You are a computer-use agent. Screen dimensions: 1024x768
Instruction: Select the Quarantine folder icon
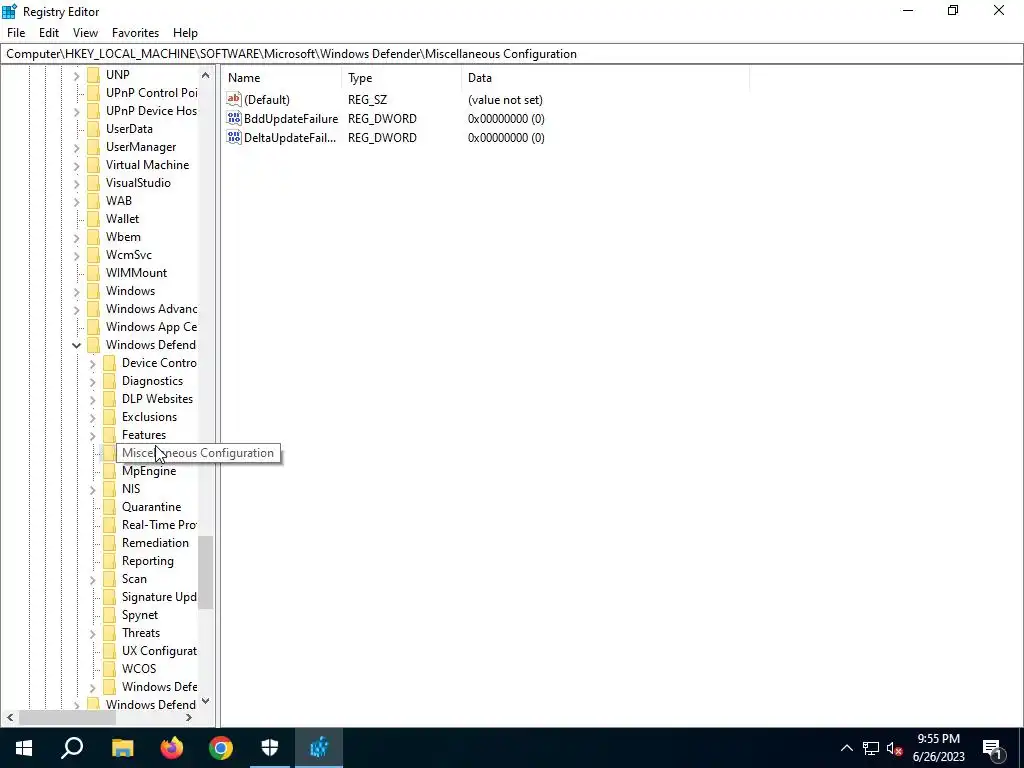click(x=109, y=507)
